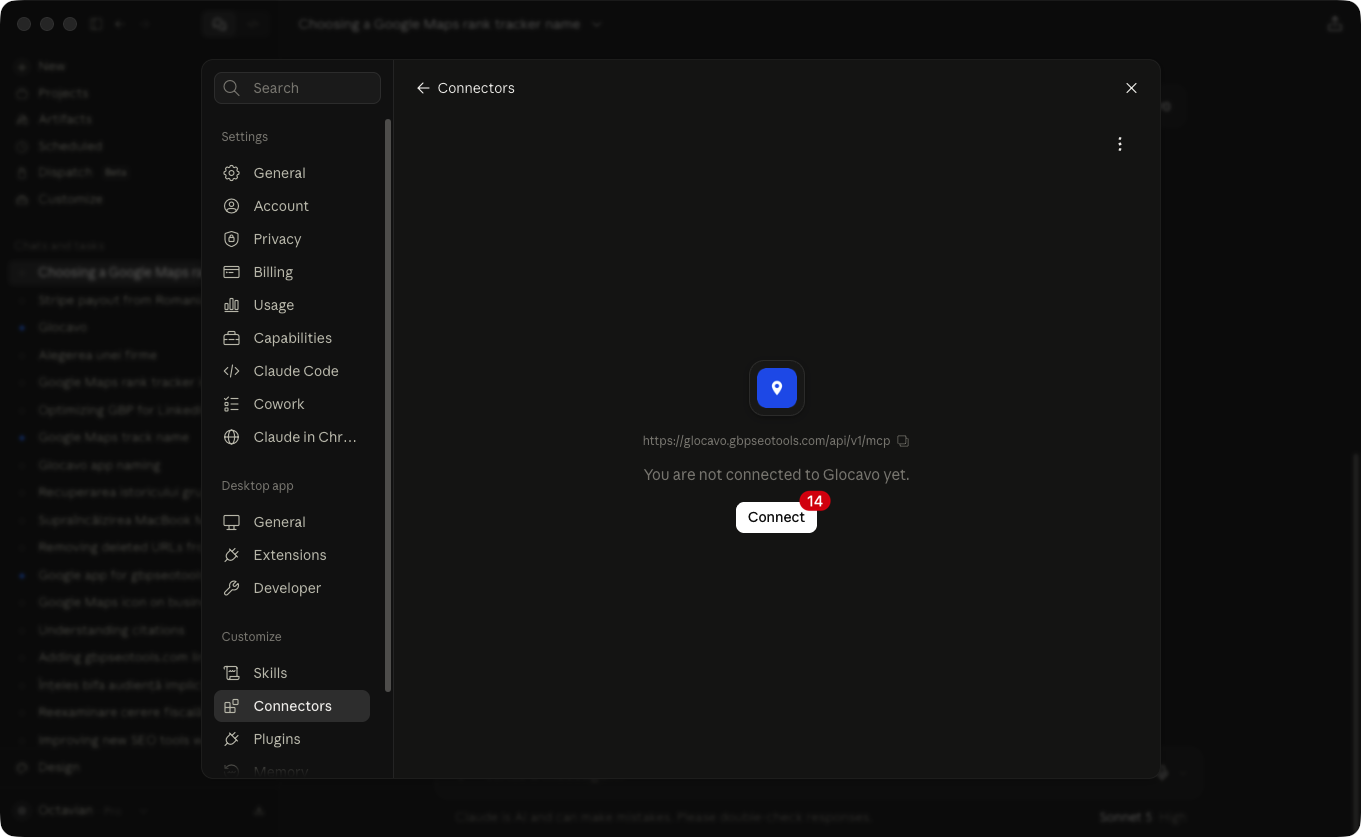Go back using the Connectors back arrow
This screenshot has height=837, width=1361.
pyautogui.click(x=423, y=88)
